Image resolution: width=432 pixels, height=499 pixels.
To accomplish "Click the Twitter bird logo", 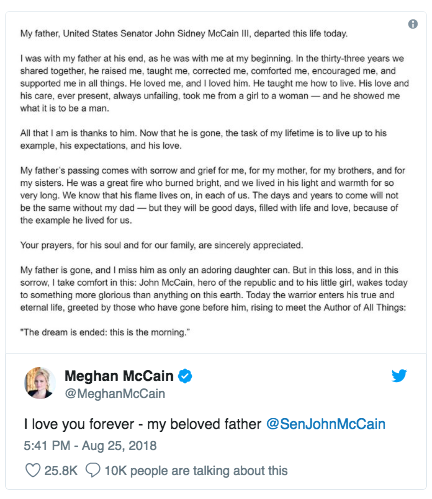I will pos(399,375).
